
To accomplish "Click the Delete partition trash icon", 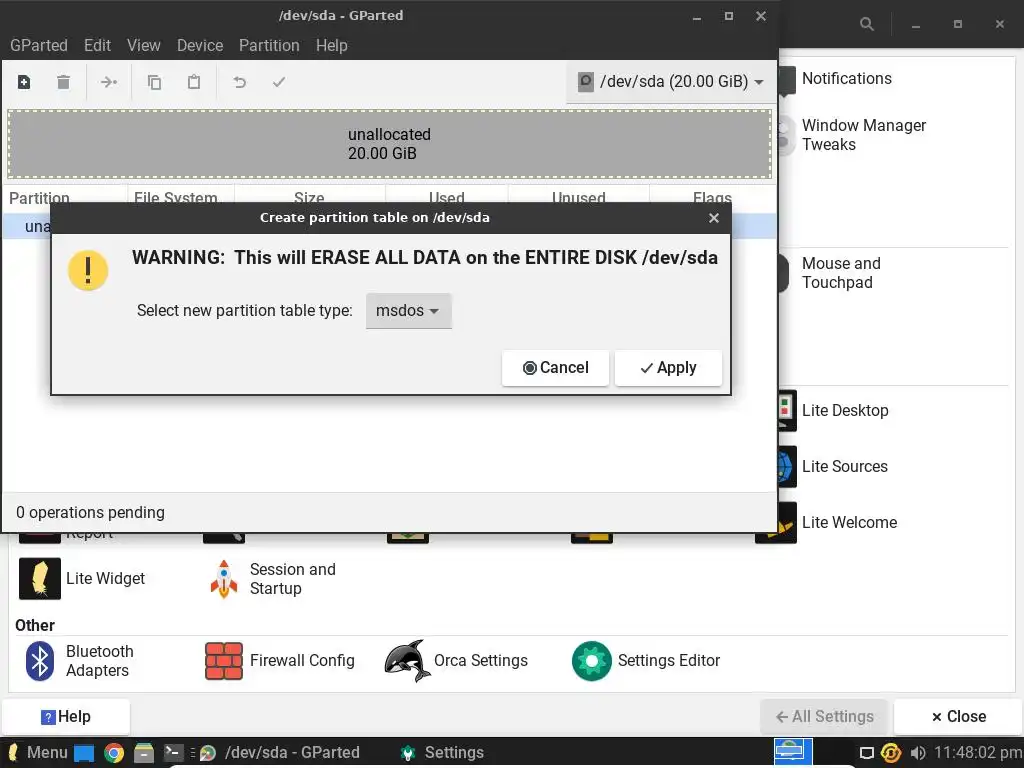I will pyautogui.click(x=63, y=82).
